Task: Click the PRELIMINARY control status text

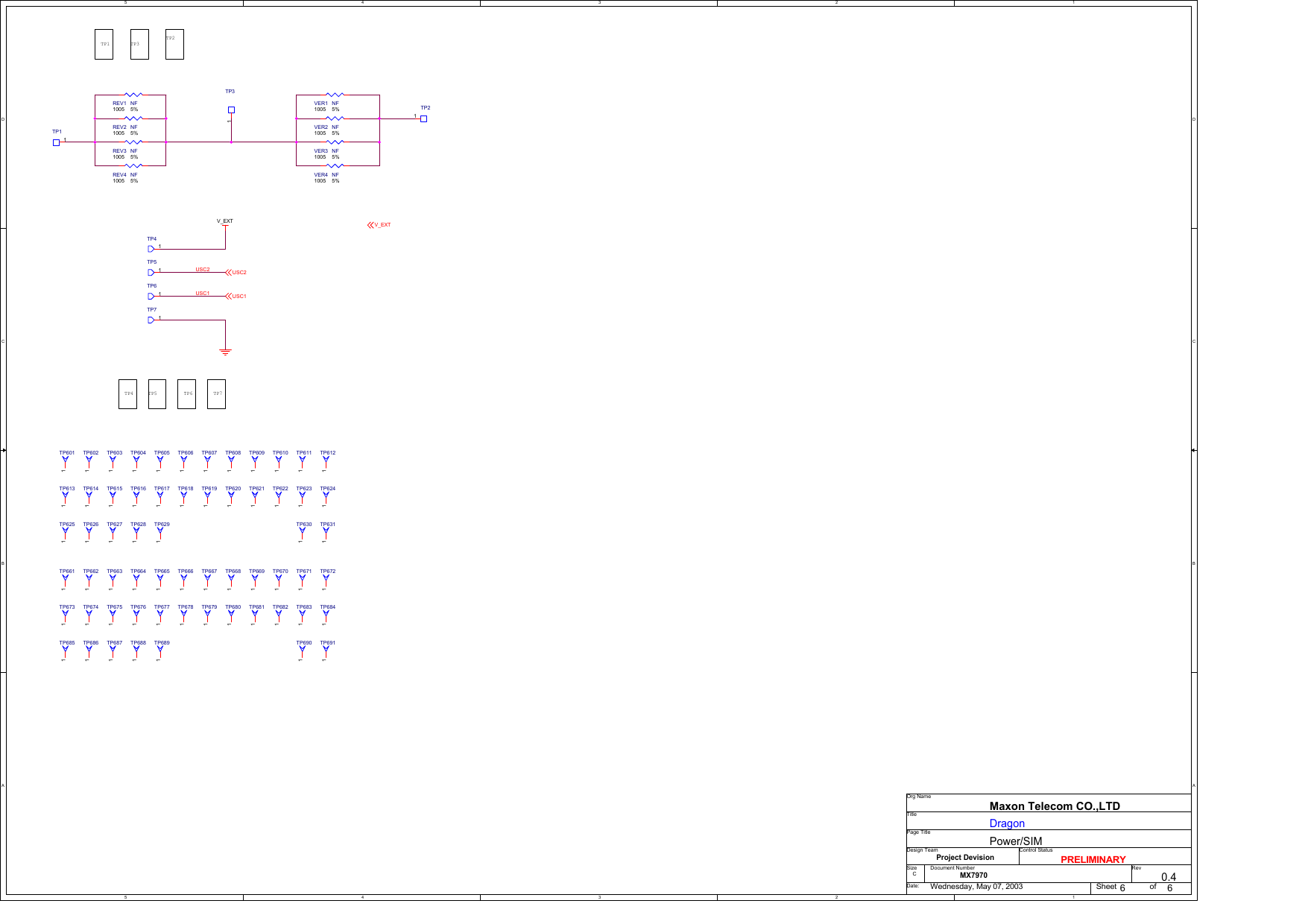Action: pos(1093,858)
